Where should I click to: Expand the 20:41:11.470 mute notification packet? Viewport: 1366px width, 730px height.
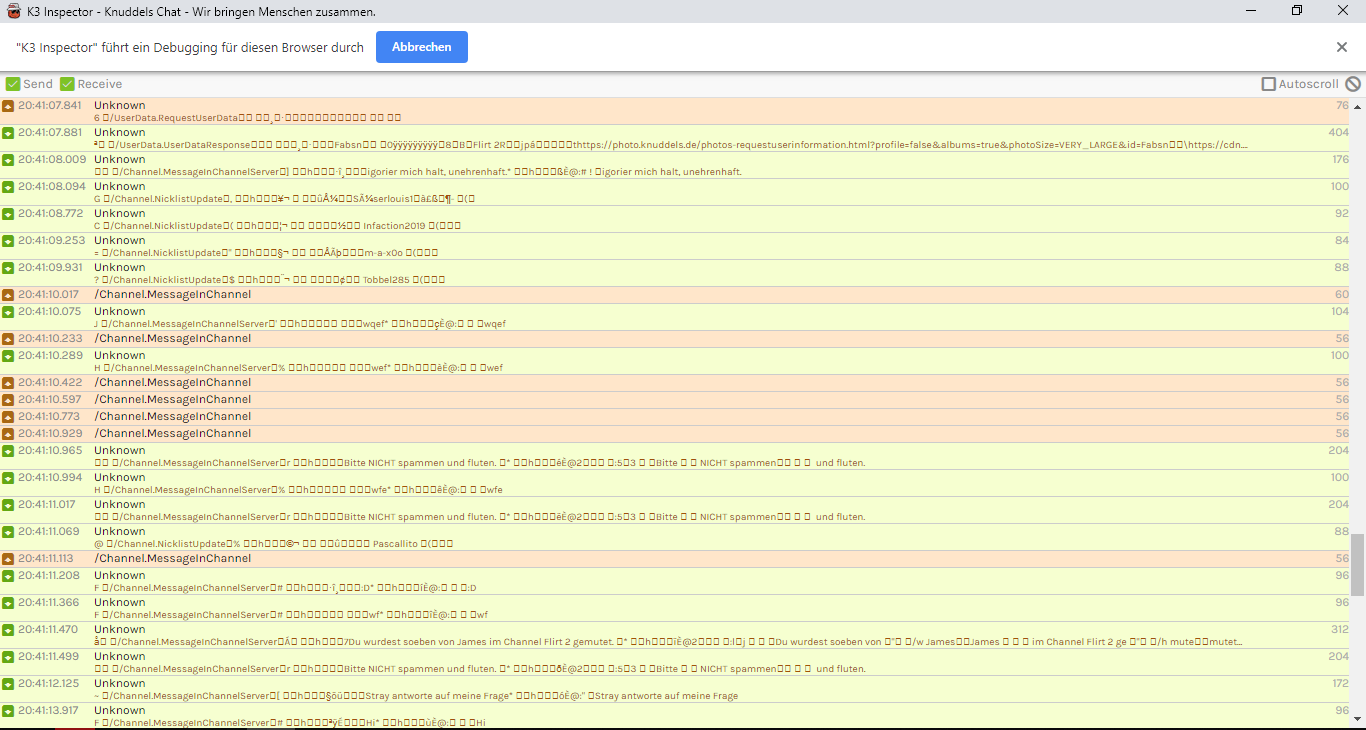pos(670,636)
